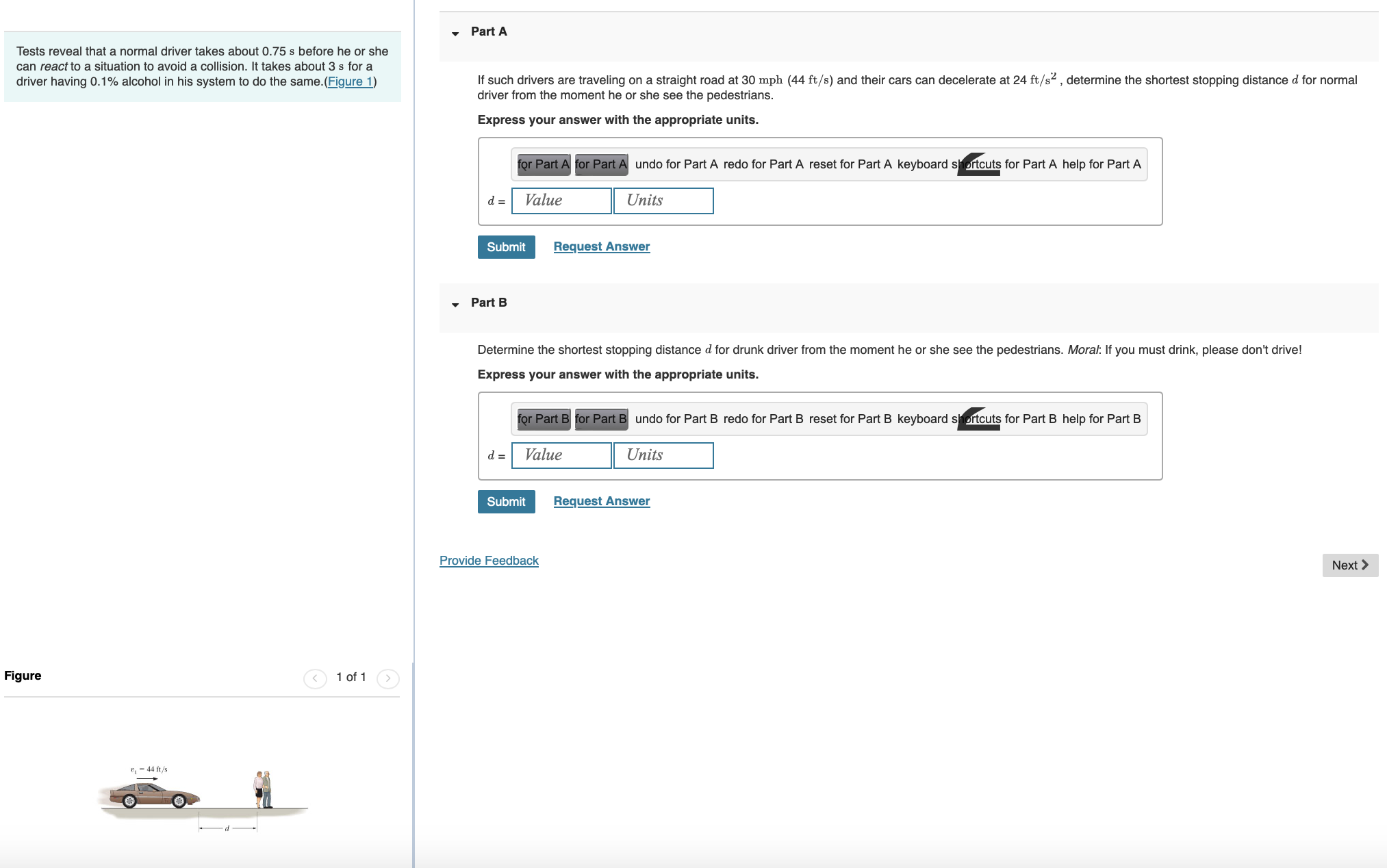The image size is (1387, 868).
Task: Click first gray Part B template button
Action: click(x=544, y=419)
